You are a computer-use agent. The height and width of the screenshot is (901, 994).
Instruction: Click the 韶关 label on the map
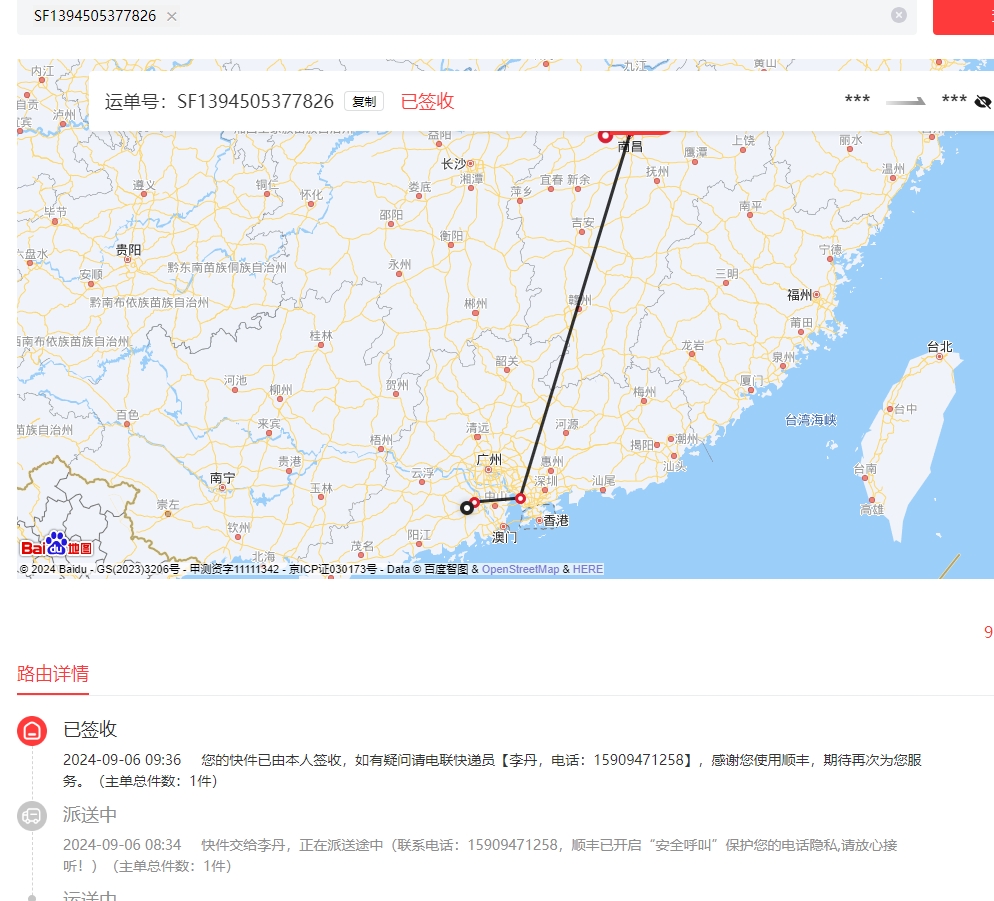[507, 361]
